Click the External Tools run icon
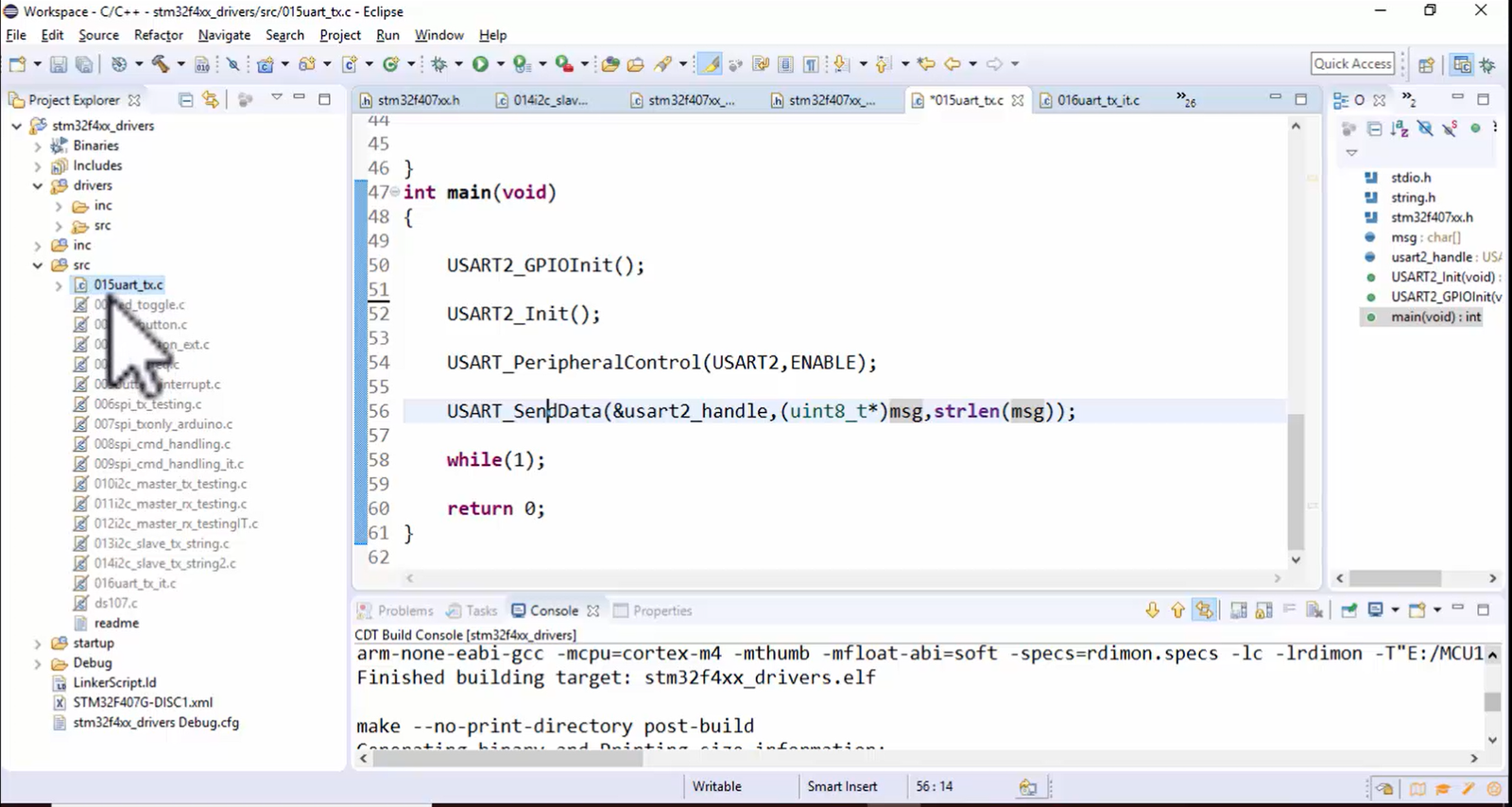 click(564, 64)
